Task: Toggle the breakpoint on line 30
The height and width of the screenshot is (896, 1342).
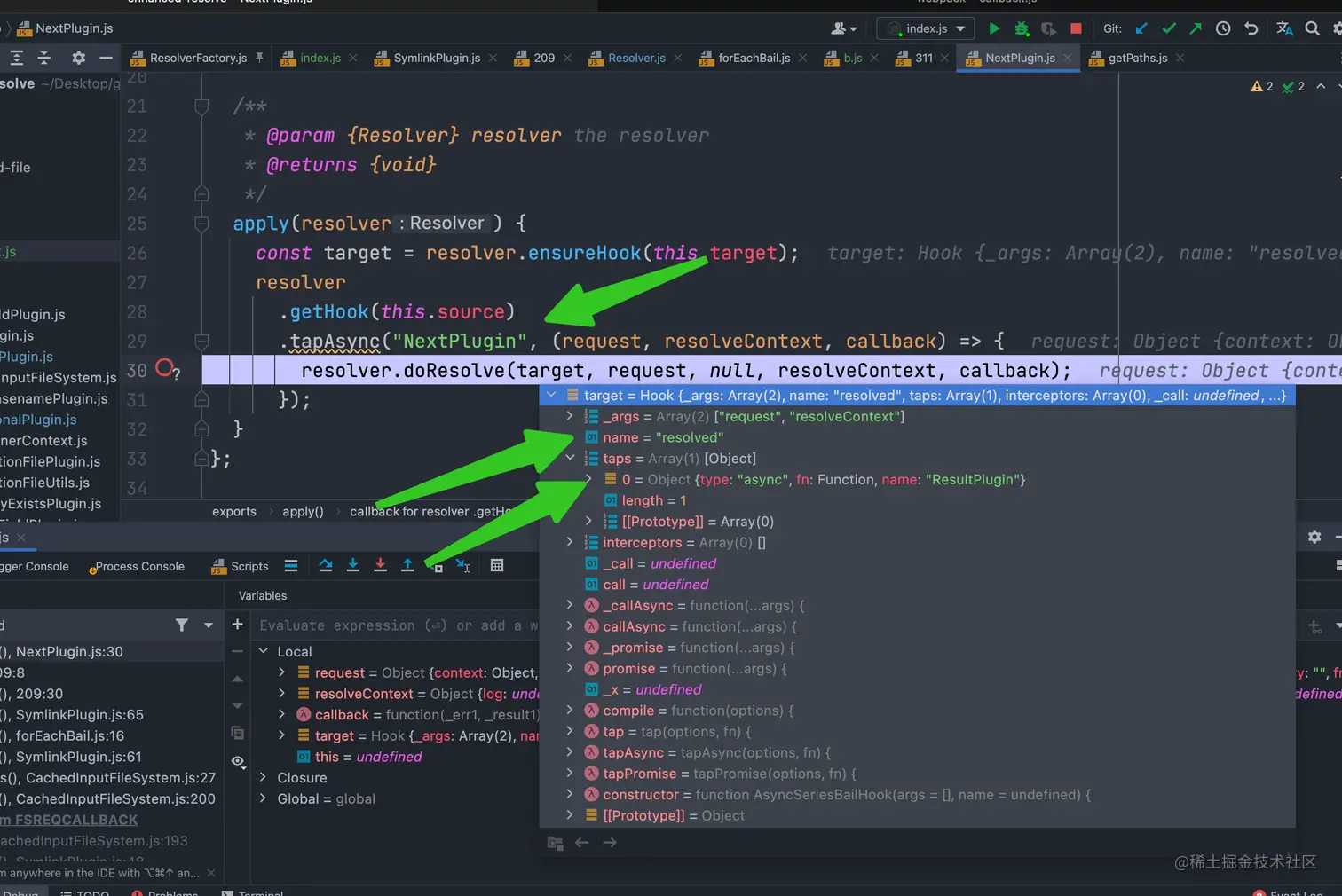Action: pyautogui.click(x=165, y=368)
